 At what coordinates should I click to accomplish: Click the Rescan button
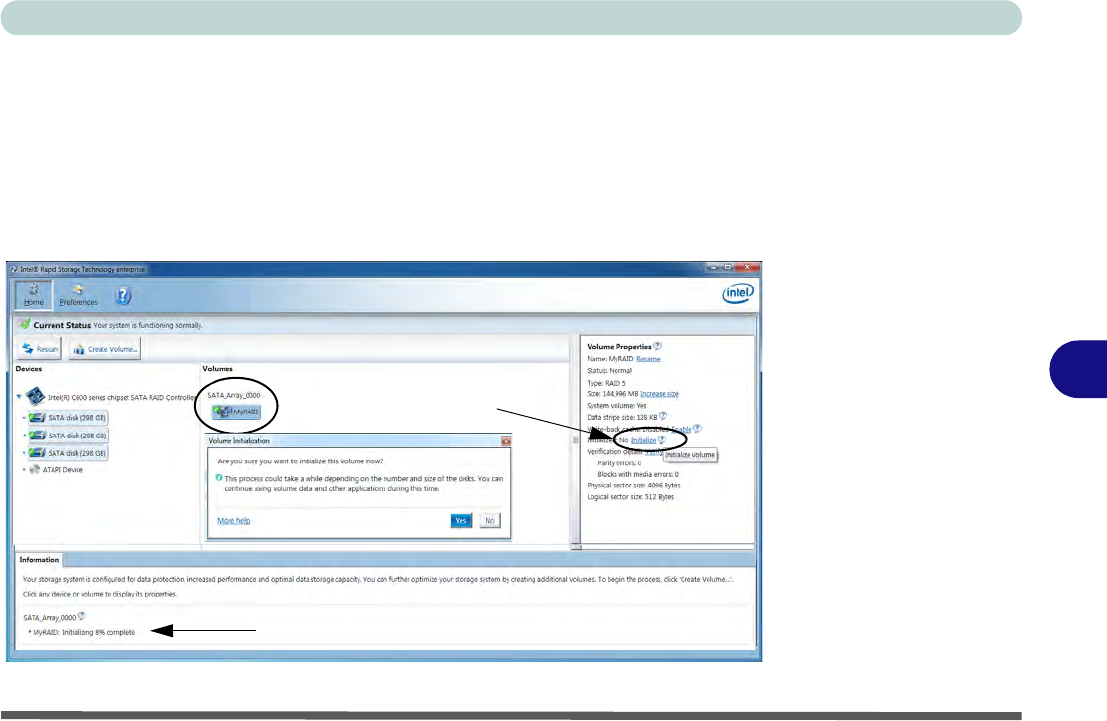pyautogui.click(x=40, y=349)
